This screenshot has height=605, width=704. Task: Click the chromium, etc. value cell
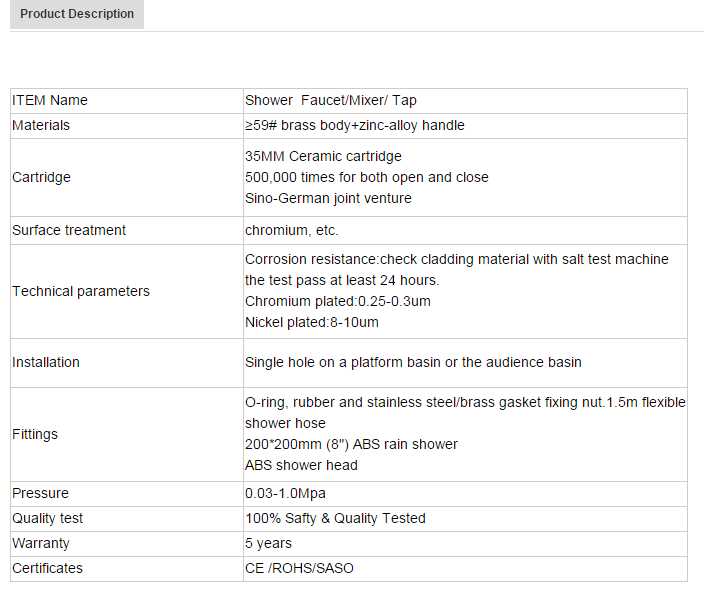point(292,230)
